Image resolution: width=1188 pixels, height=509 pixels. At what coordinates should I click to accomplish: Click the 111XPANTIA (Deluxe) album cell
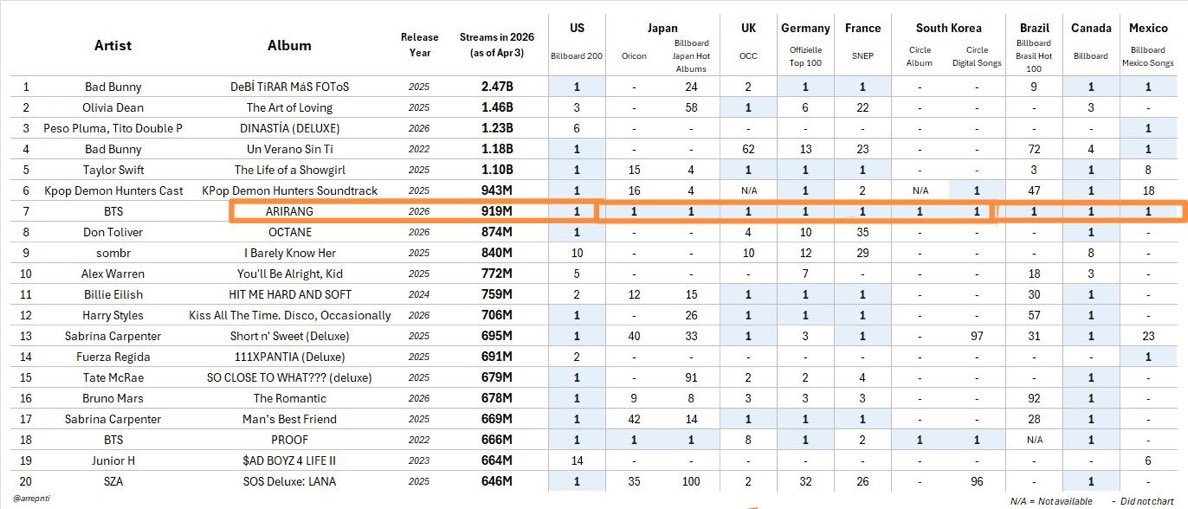tap(289, 356)
